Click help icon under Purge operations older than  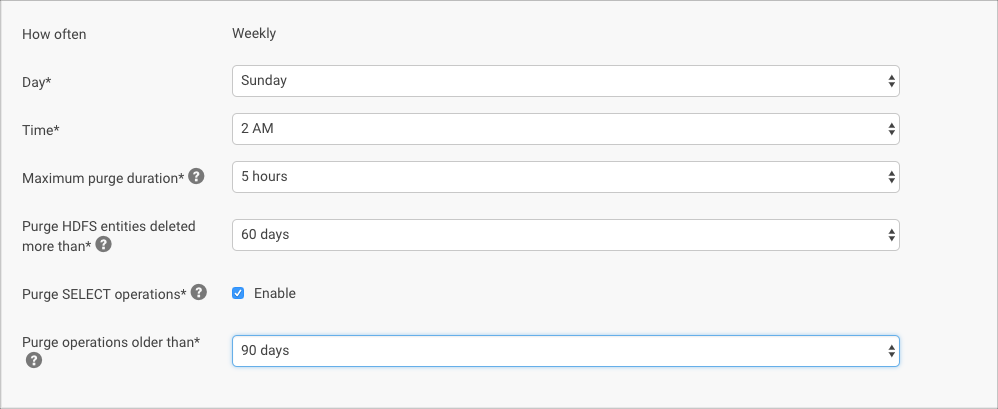33,360
